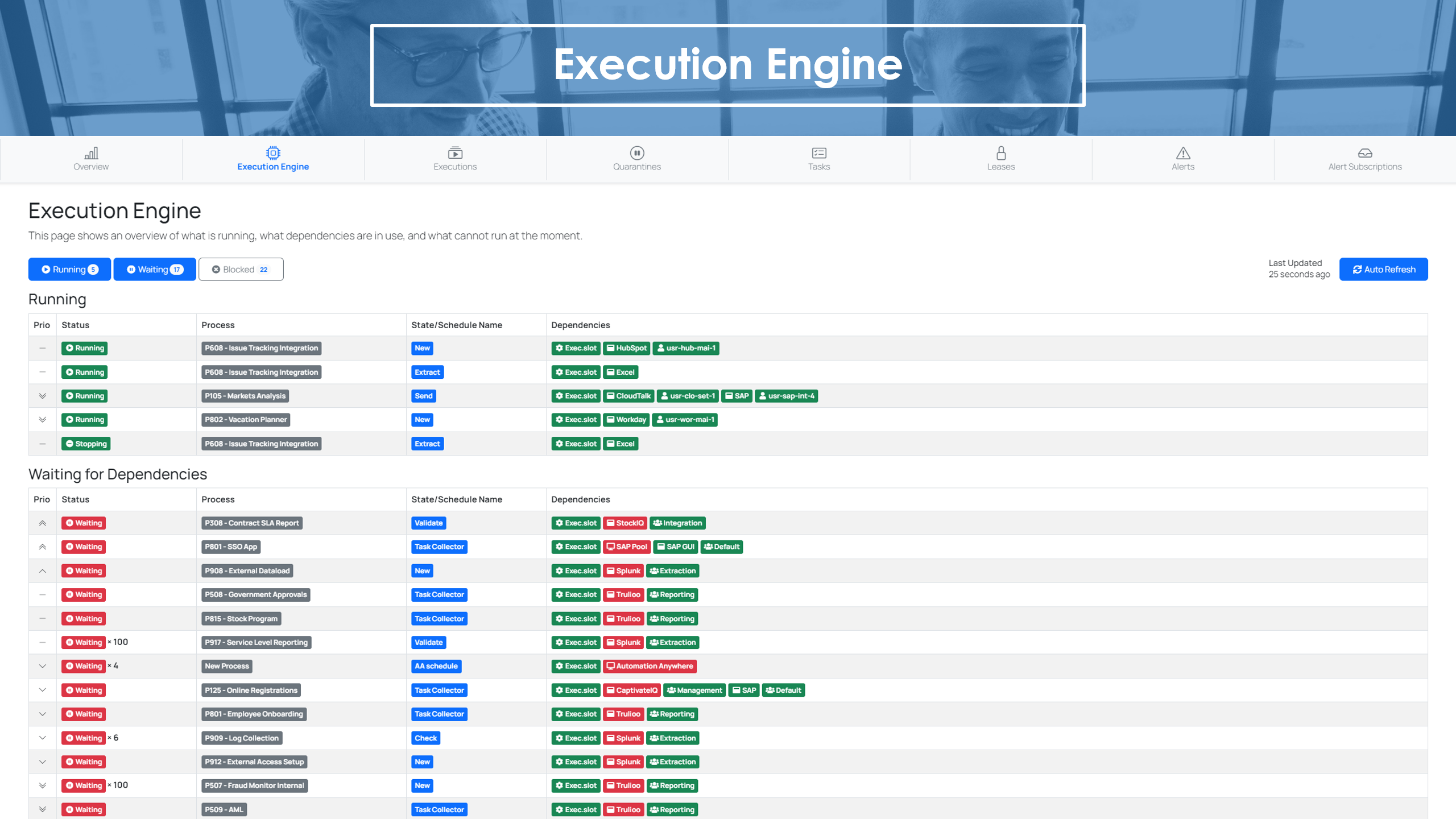Open the Quarantines pause icon
The height and width of the screenshot is (819, 1456).
tap(637, 152)
